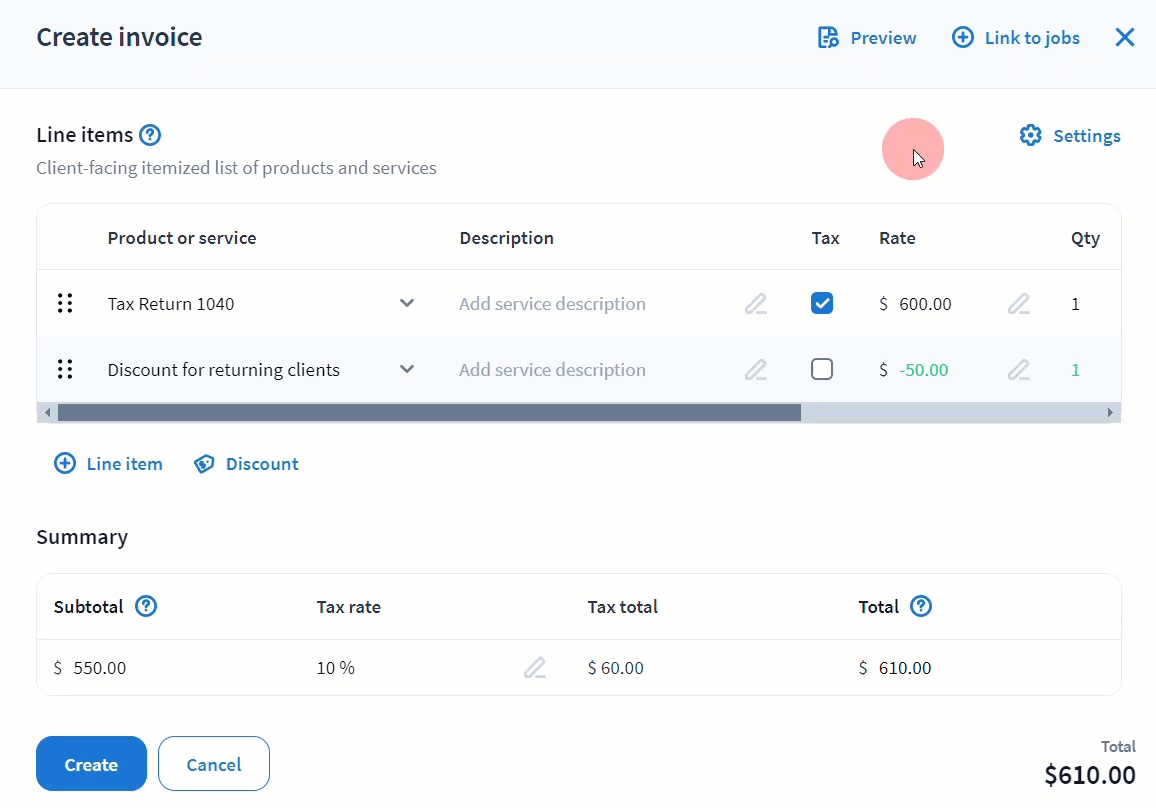Click Add service description for Tax Return
This screenshot has width=1156, height=808.
point(552,304)
